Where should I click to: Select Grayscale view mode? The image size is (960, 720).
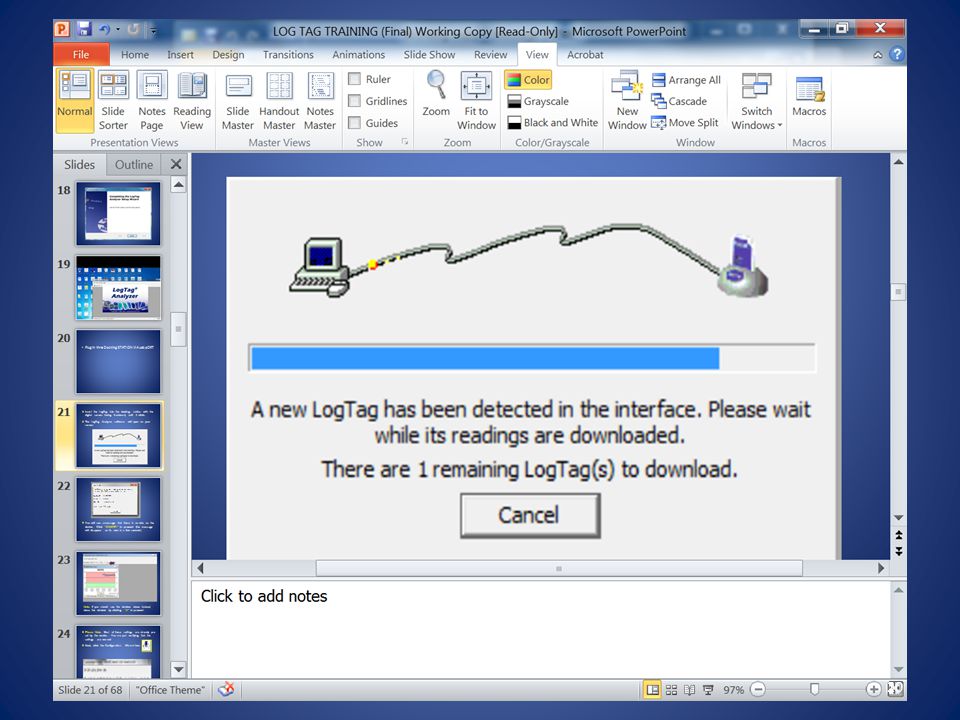(x=538, y=101)
